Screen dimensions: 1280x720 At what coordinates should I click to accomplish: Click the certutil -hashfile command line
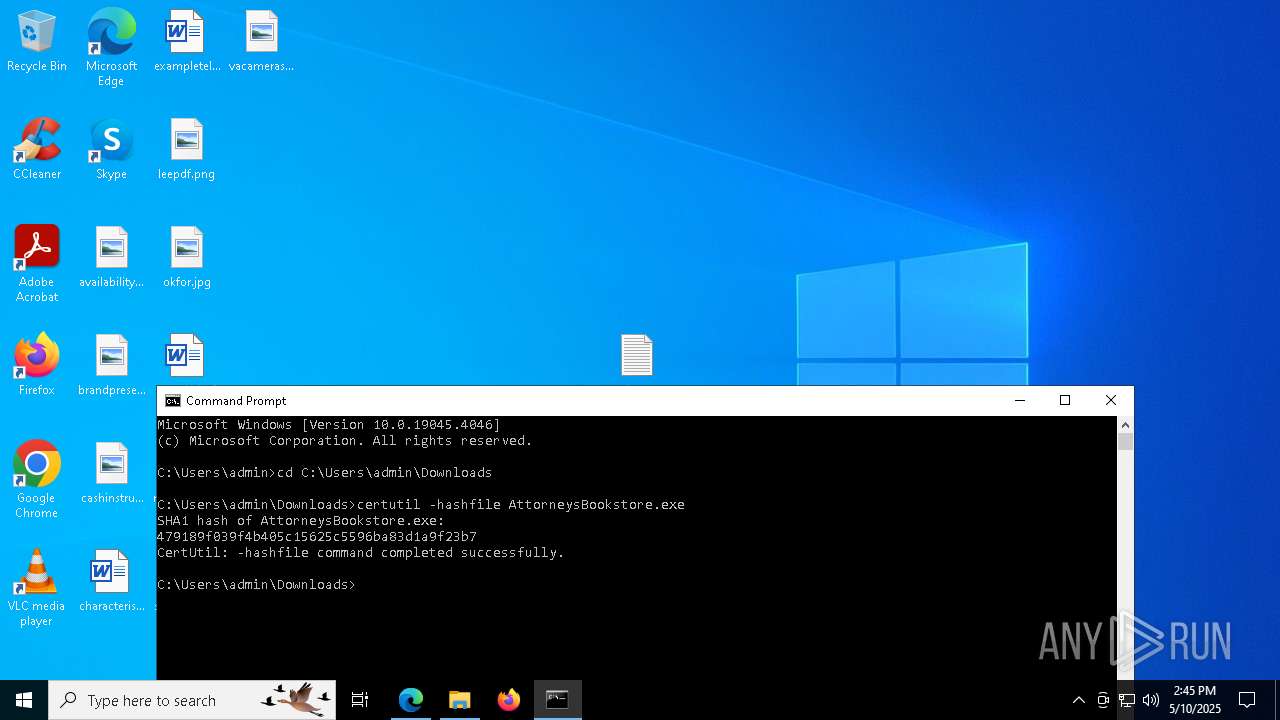(x=421, y=505)
